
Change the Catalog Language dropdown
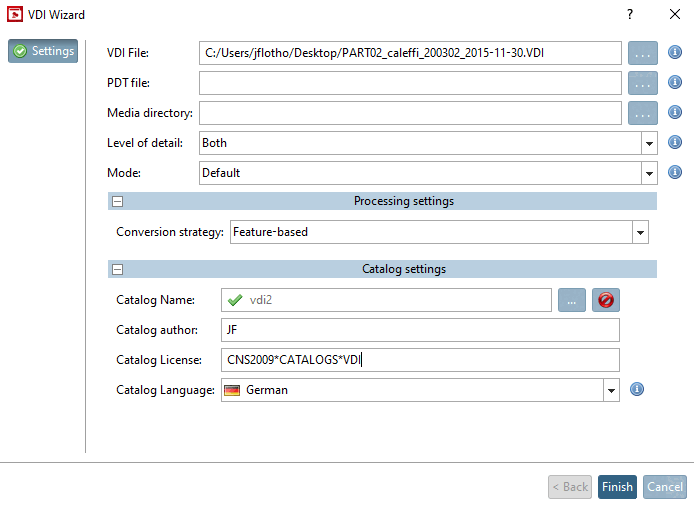point(610,390)
